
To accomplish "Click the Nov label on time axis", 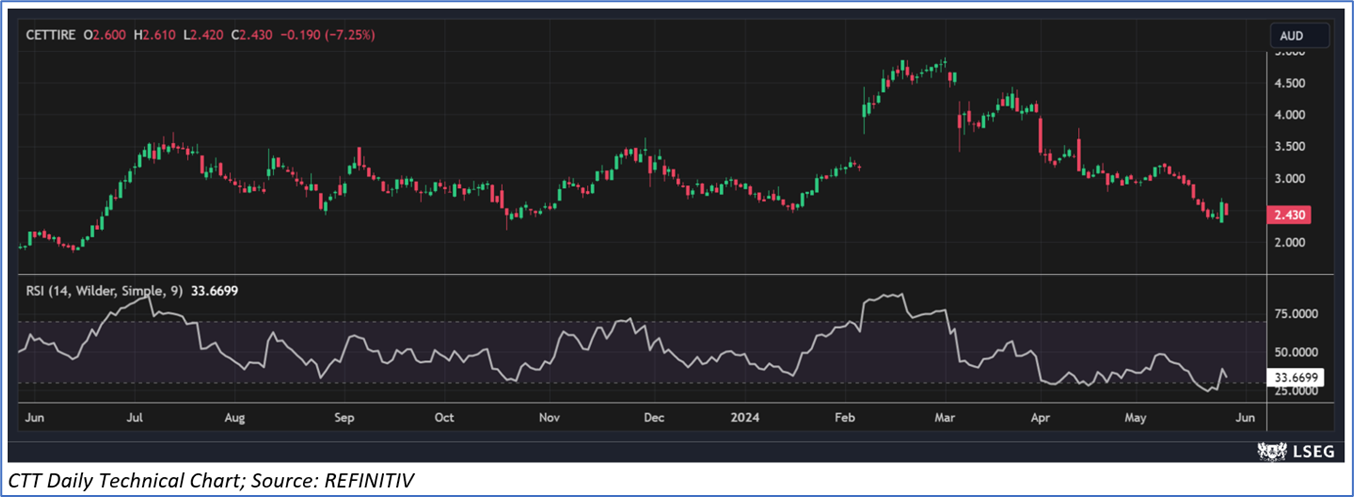I will tap(548, 417).
